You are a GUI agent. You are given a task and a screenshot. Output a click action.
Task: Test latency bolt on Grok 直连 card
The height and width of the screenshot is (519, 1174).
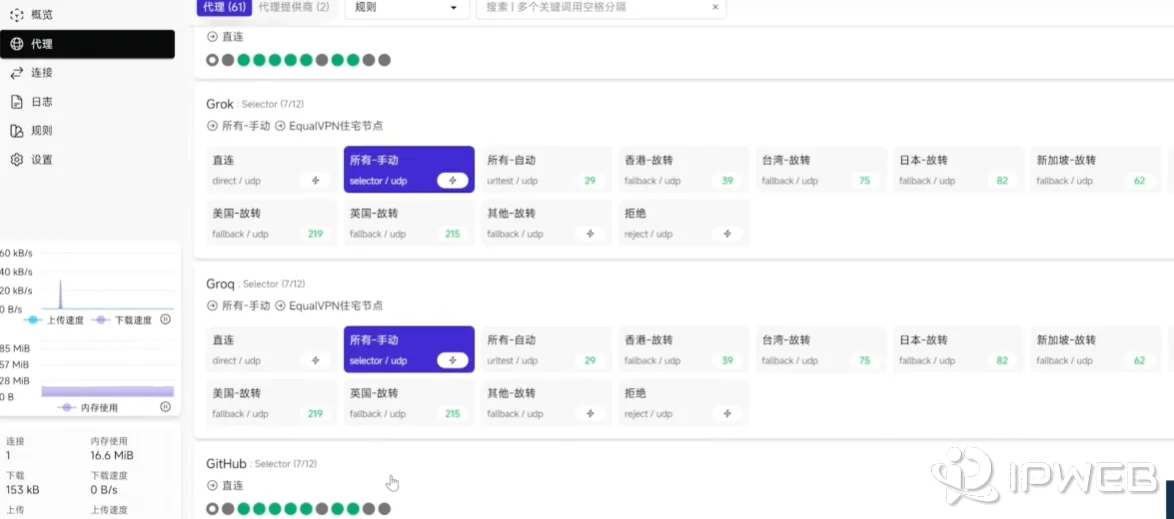coord(315,180)
